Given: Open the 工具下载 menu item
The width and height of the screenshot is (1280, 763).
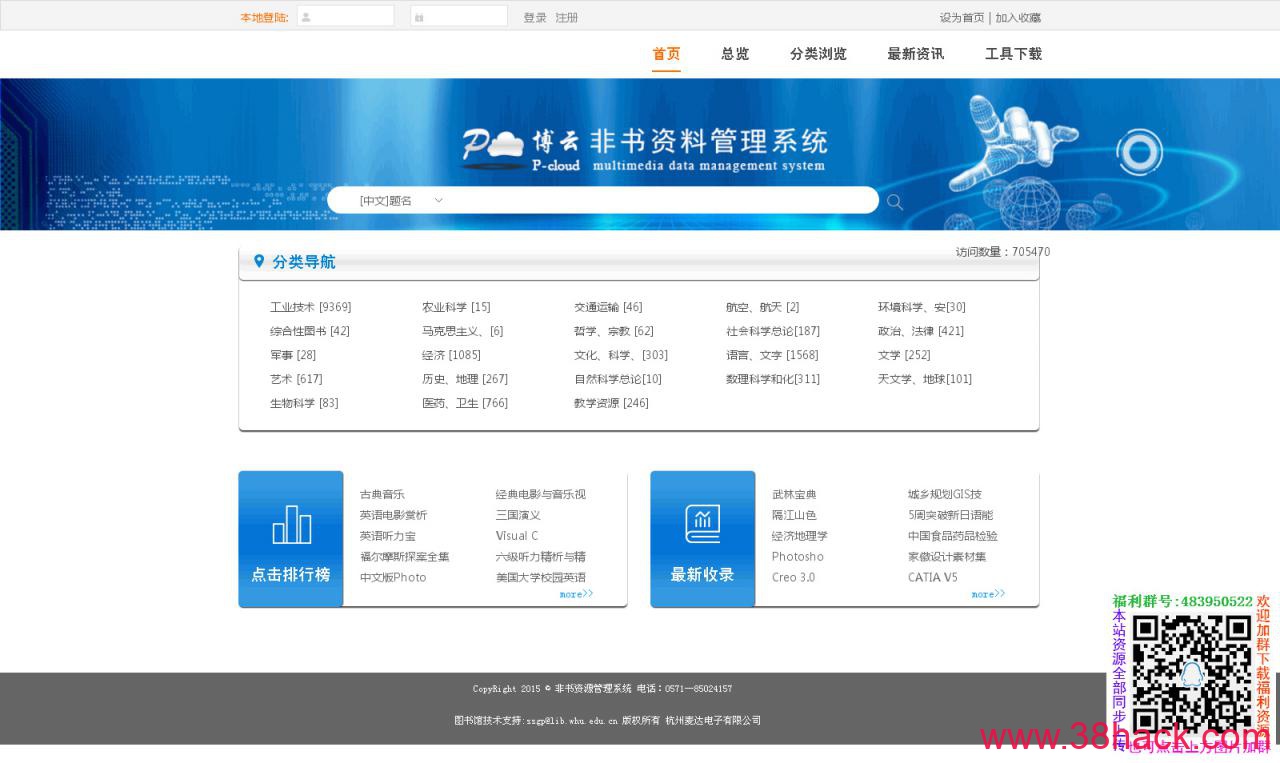Looking at the screenshot, I should 1013,54.
